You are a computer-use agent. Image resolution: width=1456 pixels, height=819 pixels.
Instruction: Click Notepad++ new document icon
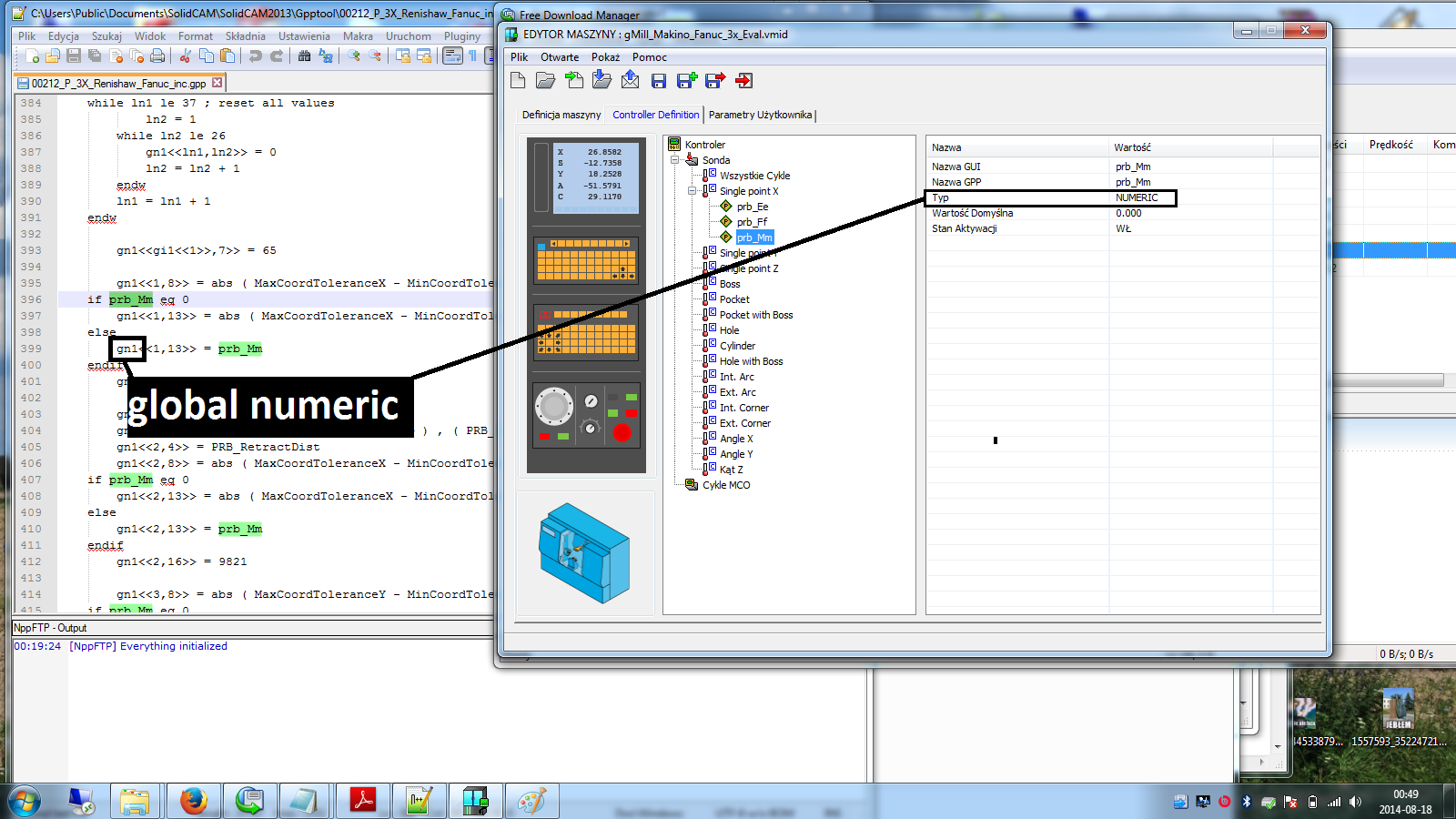pyautogui.click(x=32, y=56)
